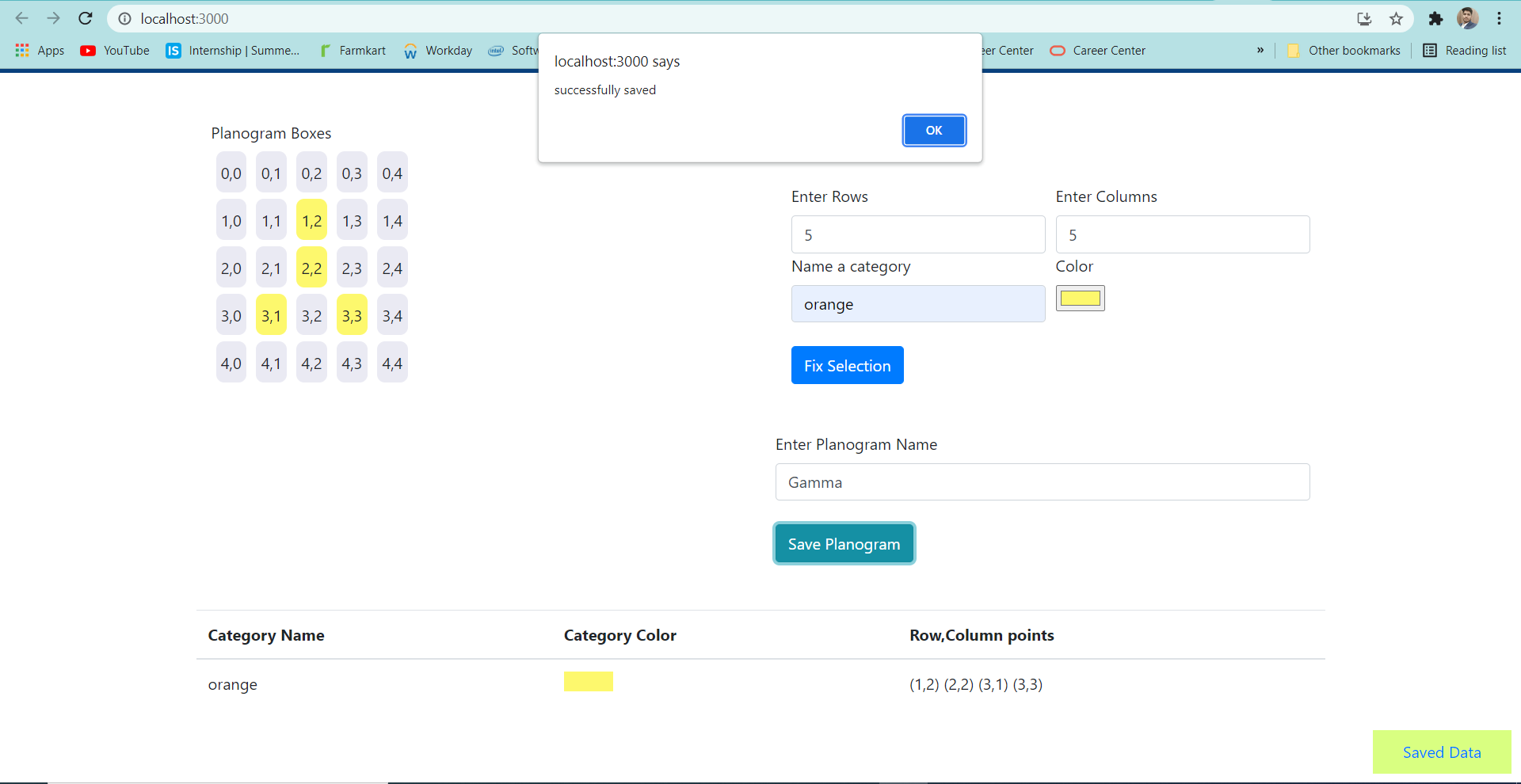Click the Enter Planogram Name field
Screen dimensions: 1521x784
[x=1042, y=481]
